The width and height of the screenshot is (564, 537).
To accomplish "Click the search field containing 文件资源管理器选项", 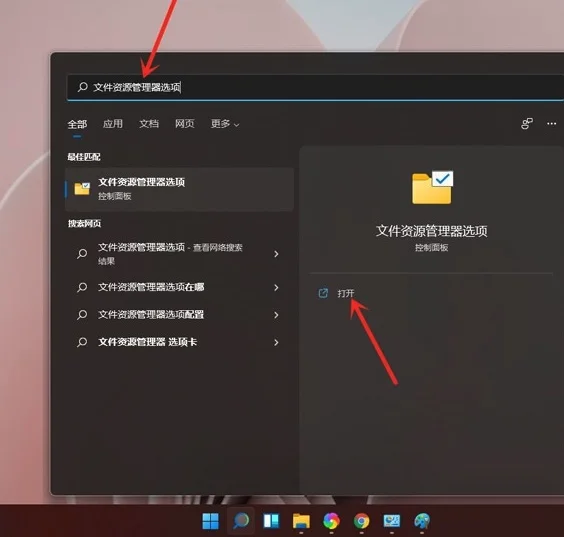I will (315, 87).
